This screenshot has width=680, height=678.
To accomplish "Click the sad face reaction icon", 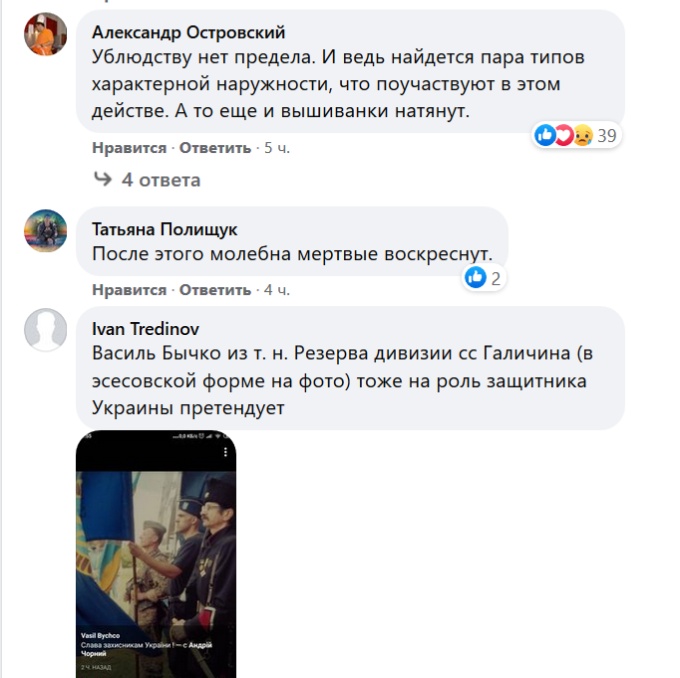I will pyautogui.click(x=583, y=135).
